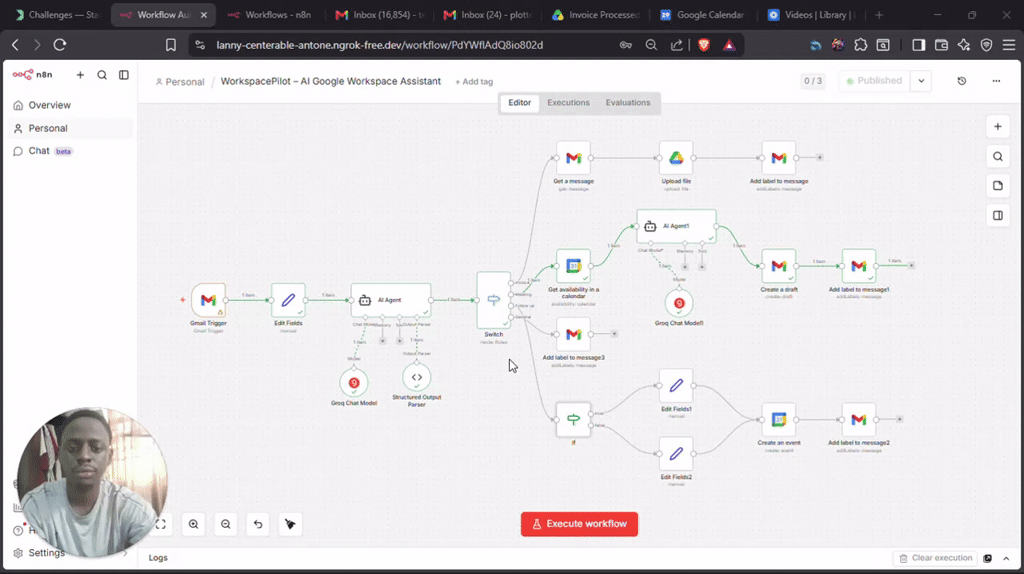
Task: Open the Personal breadcrumb link
Action: [180, 82]
